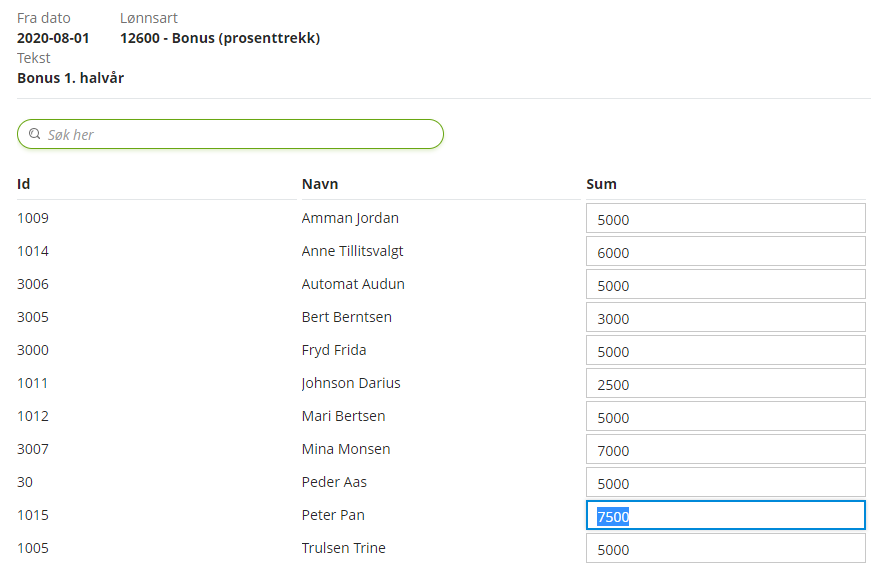Screen dimensions: 877x571
Task: Click the 'Søk her' search field
Action: (240, 134)
